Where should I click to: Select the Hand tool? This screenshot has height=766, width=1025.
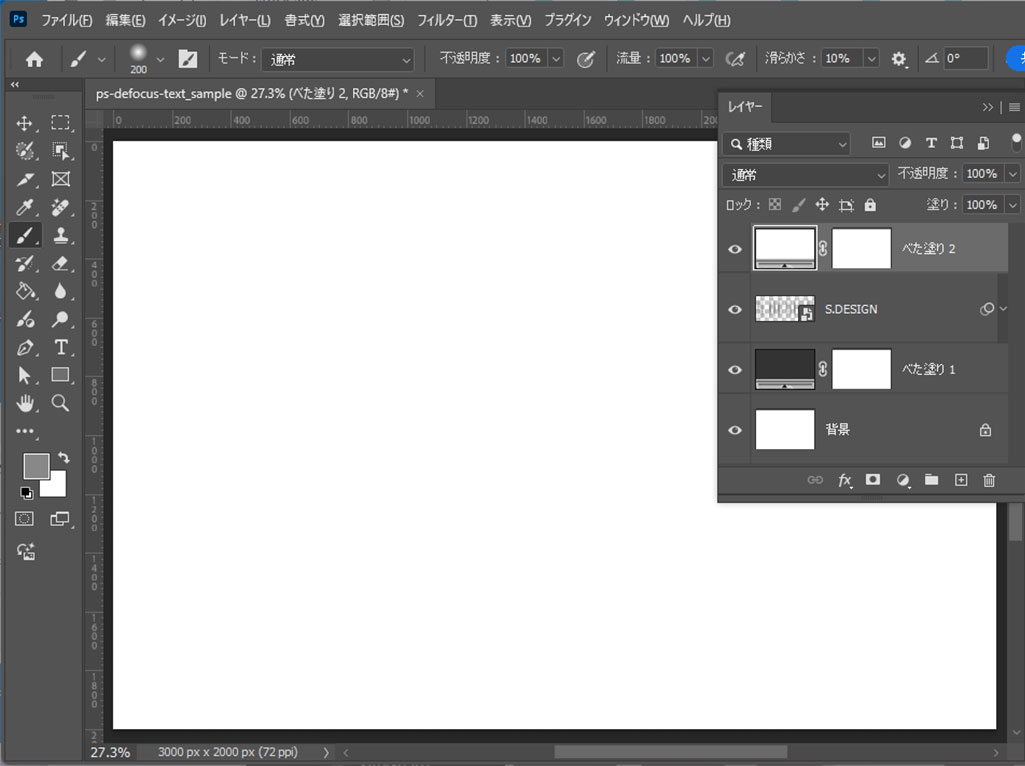[x=25, y=403]
